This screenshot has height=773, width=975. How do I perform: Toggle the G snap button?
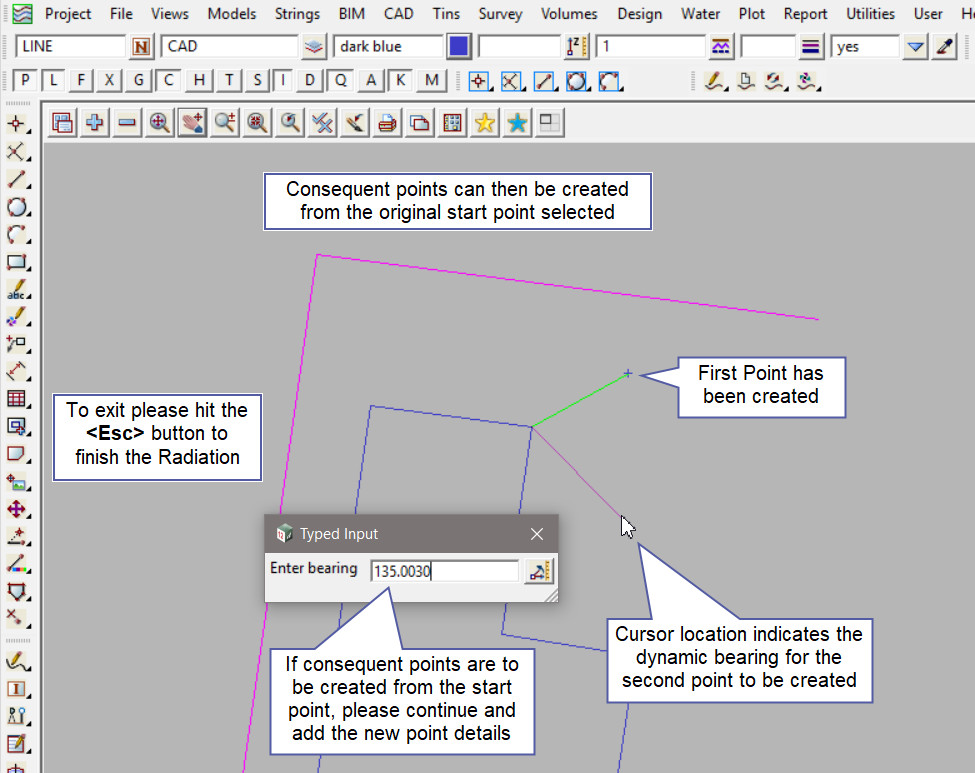139,81
